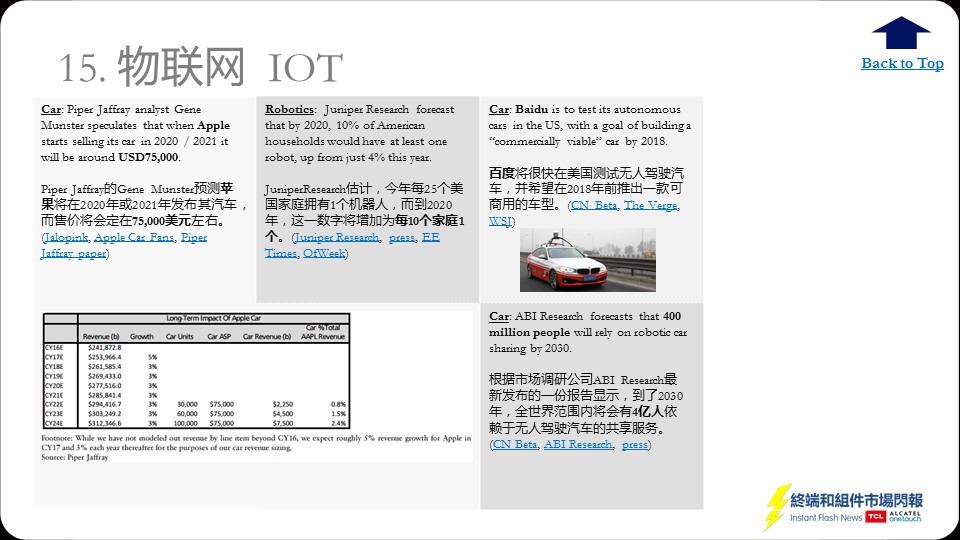Click the 400 million people text
Screen dimensions: 960x540
(x=585, y=324)
